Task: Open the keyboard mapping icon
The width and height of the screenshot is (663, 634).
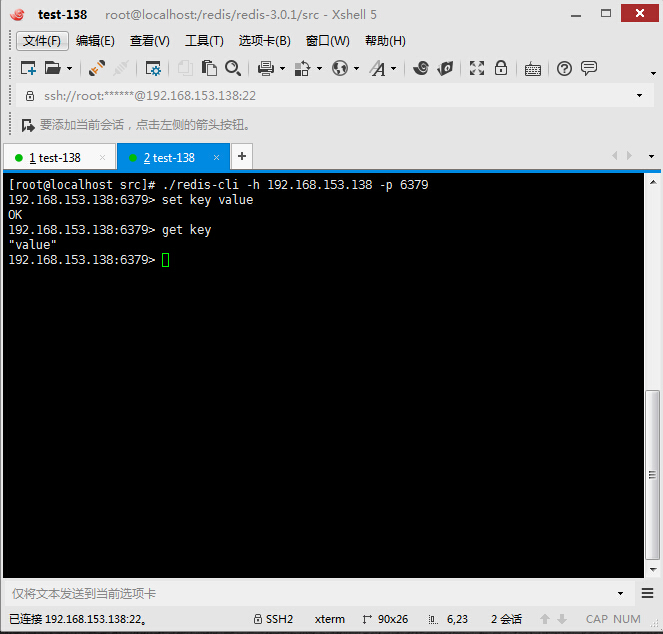Action: click(x=532, y=69)
